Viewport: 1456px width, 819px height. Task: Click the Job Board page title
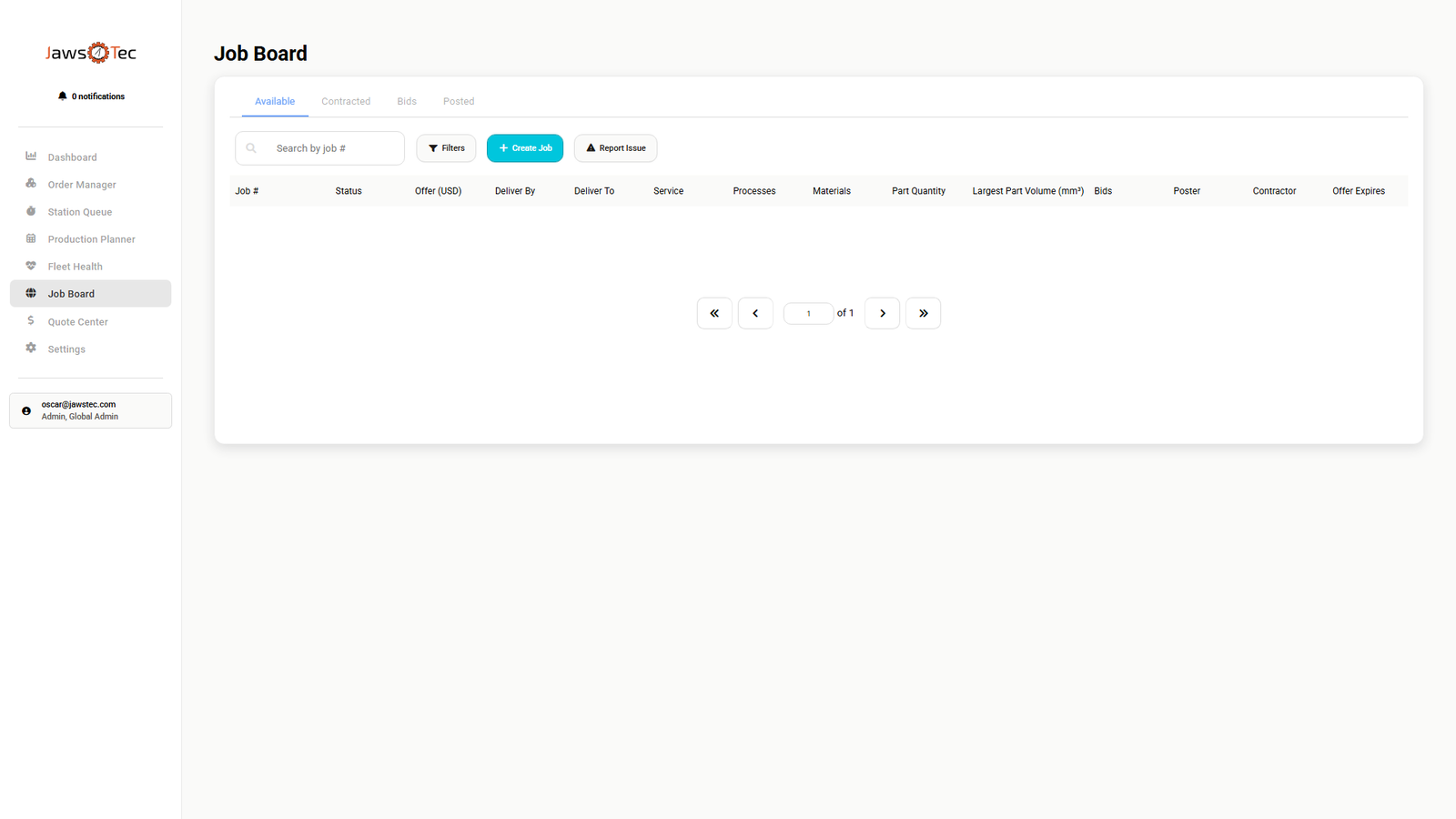tap(260, 54)
